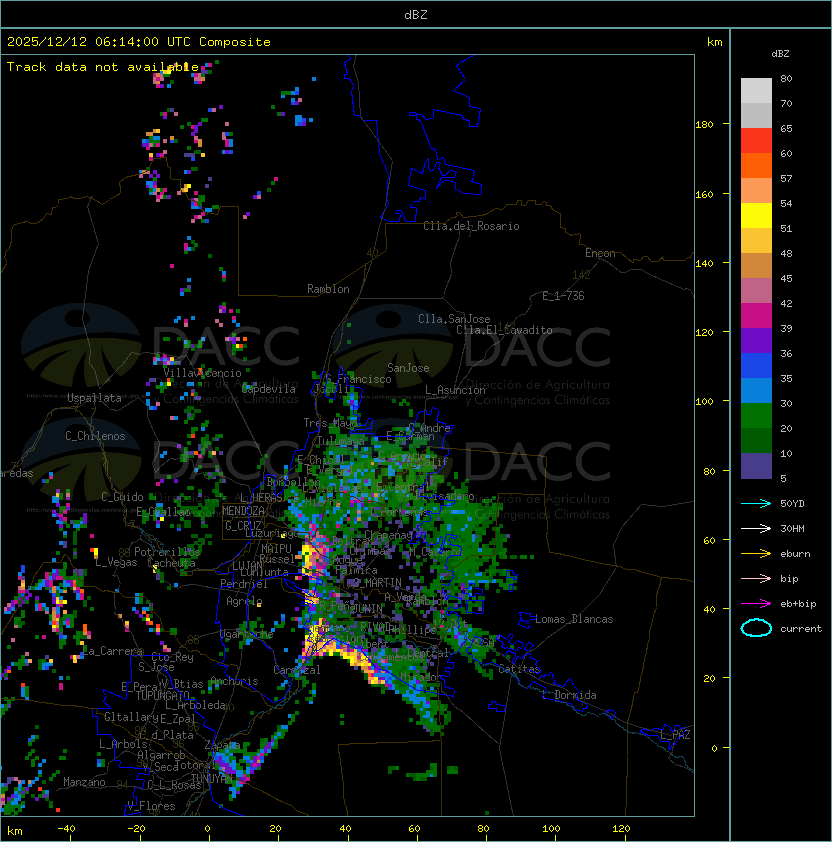Click the 'L_Vegas' map label
832x842 pixels.
point(116,562)
